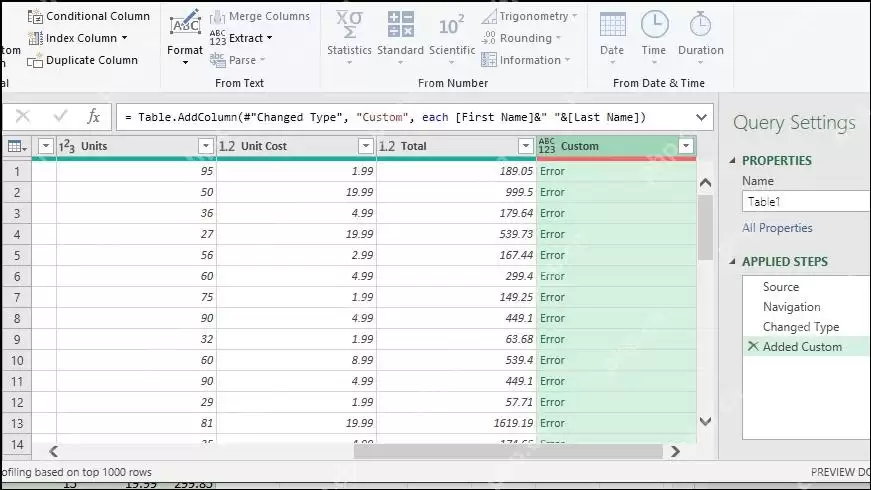Image resolution: width=871 pixels, height=490 pixels.
Task: Click the Units value 95
Action: (x=207, y=171)
